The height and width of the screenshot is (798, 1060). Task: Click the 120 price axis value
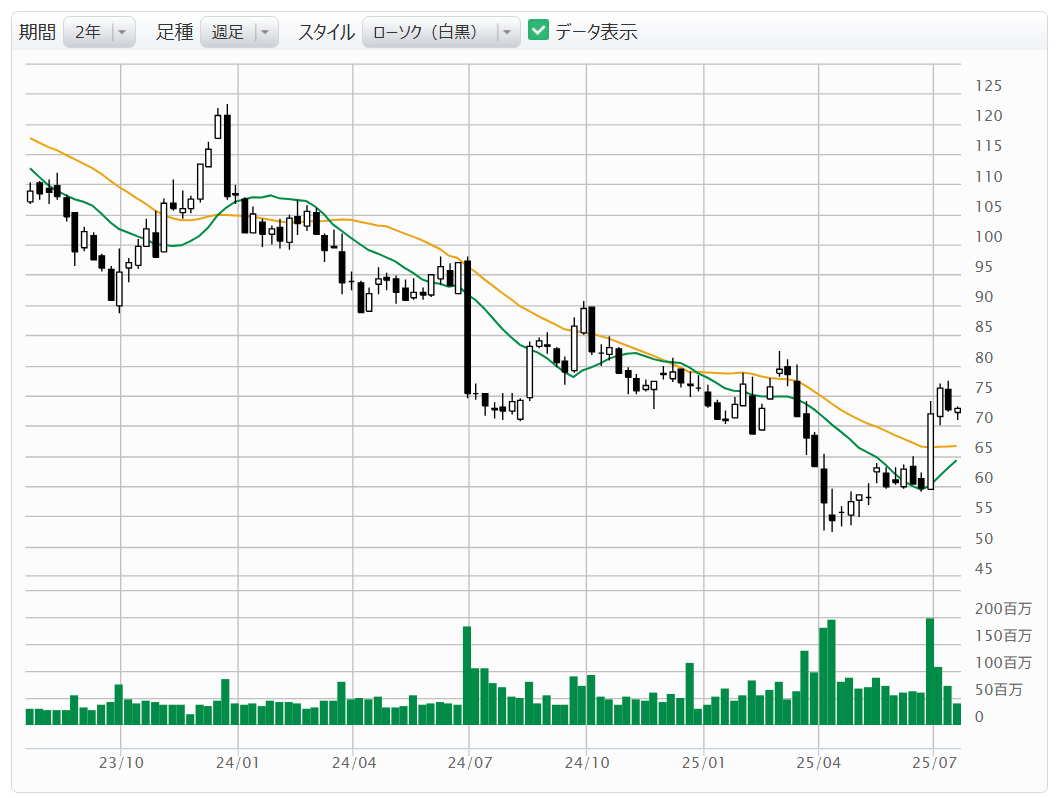click(988, 116)
